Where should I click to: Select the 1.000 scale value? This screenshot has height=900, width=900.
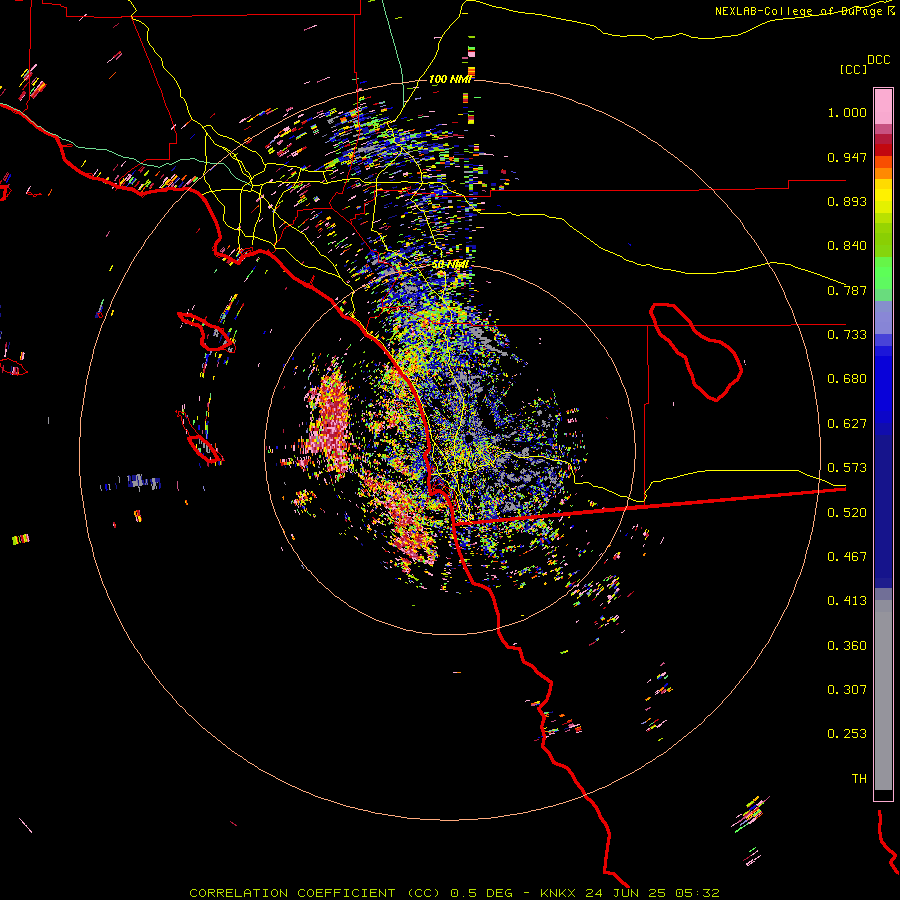pos(847,112)
